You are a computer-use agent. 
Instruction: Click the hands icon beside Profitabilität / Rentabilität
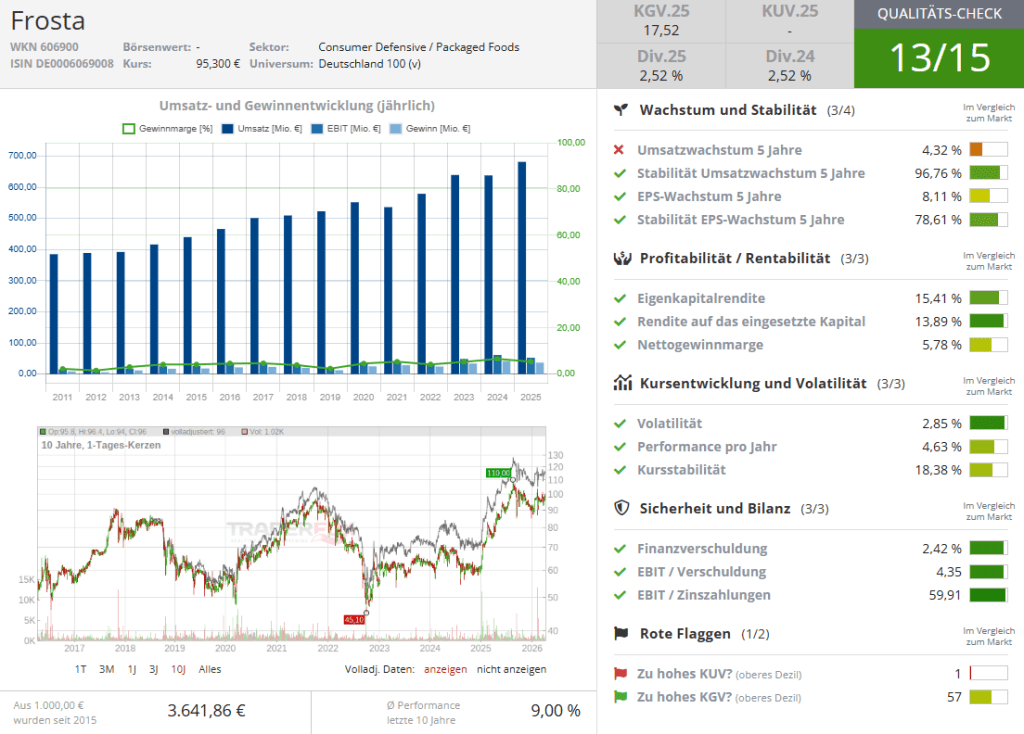pos(621,258)
